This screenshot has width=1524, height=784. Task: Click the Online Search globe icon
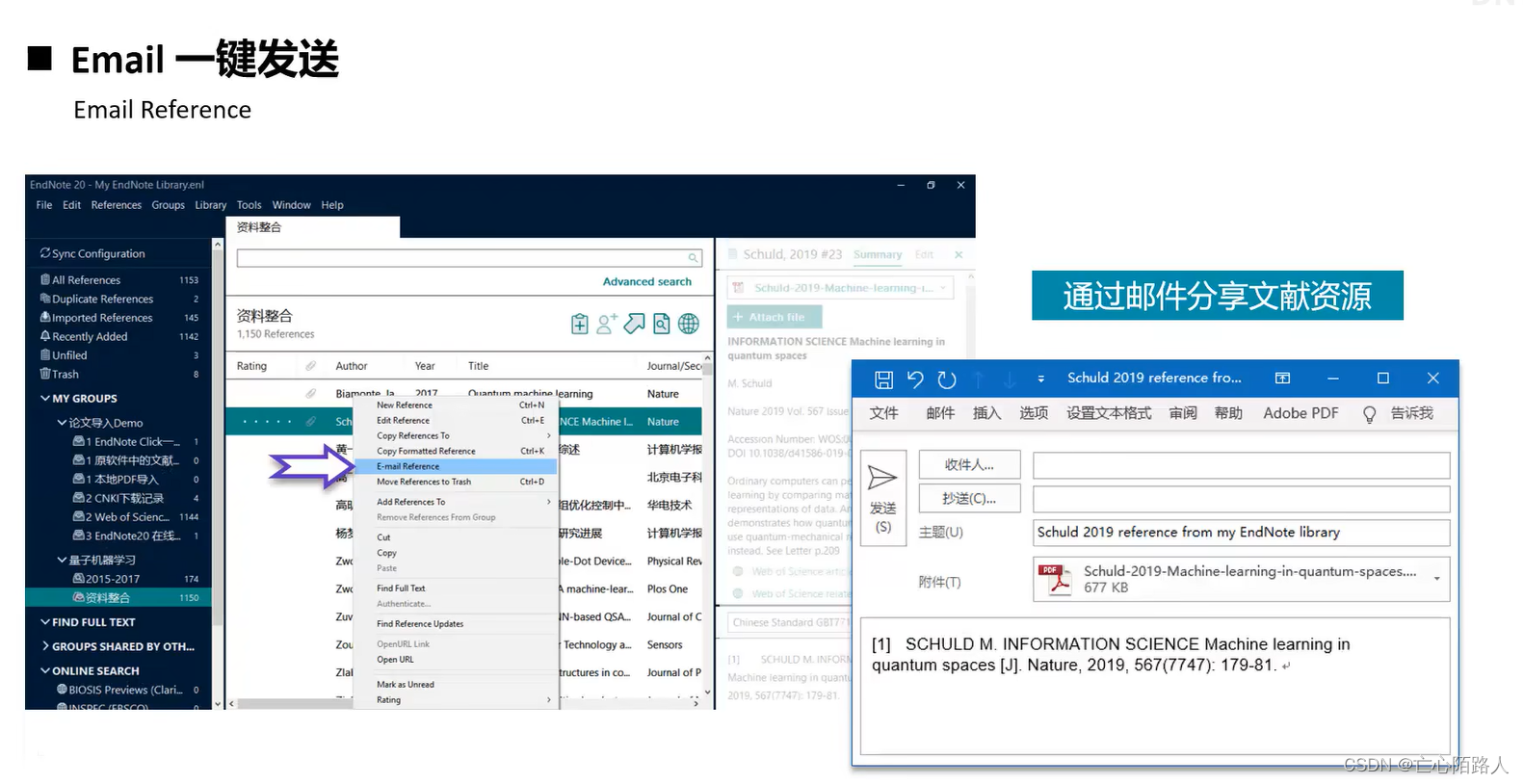(689, 325)
